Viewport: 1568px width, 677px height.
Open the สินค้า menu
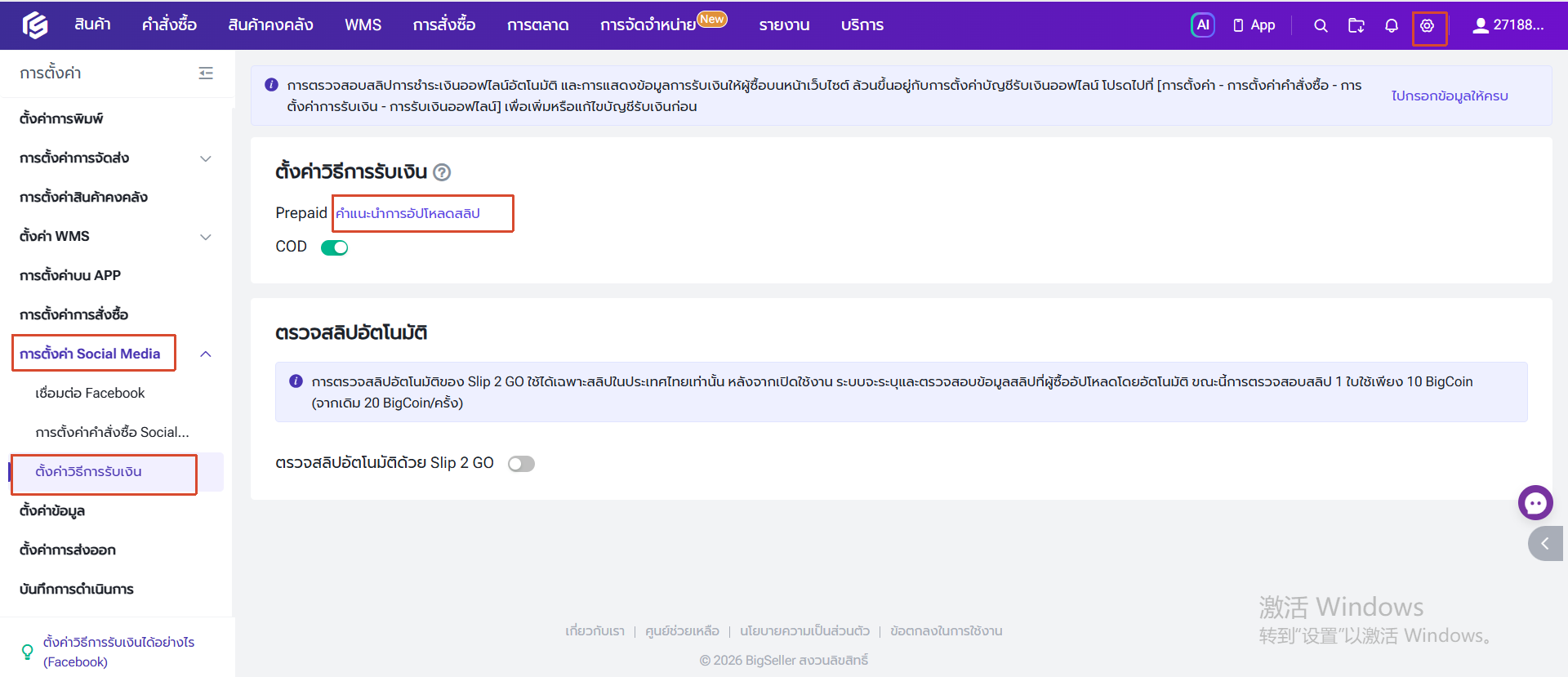[92, 25]
